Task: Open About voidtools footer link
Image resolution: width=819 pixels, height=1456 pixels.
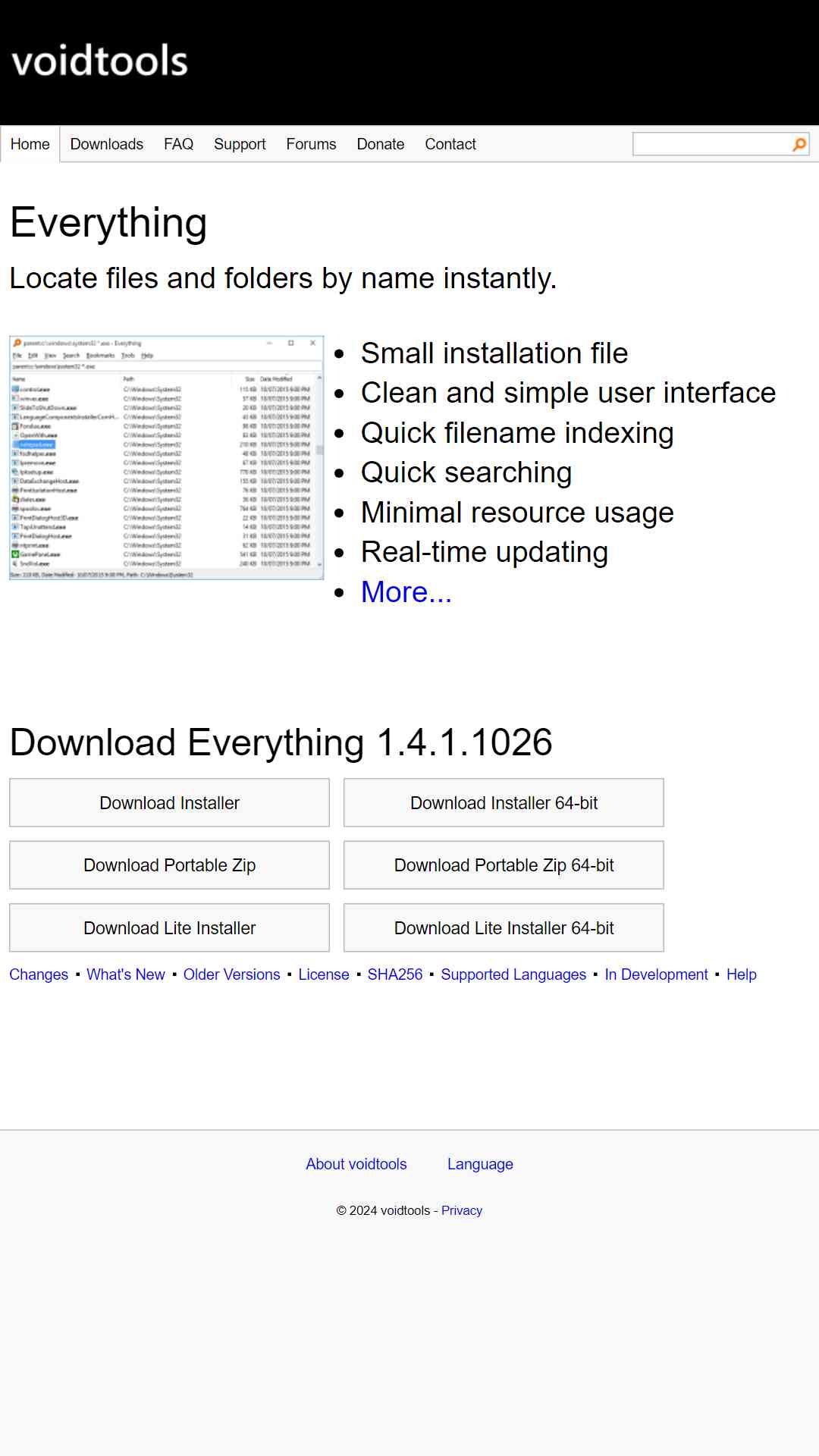Action: coord(356,1164)
